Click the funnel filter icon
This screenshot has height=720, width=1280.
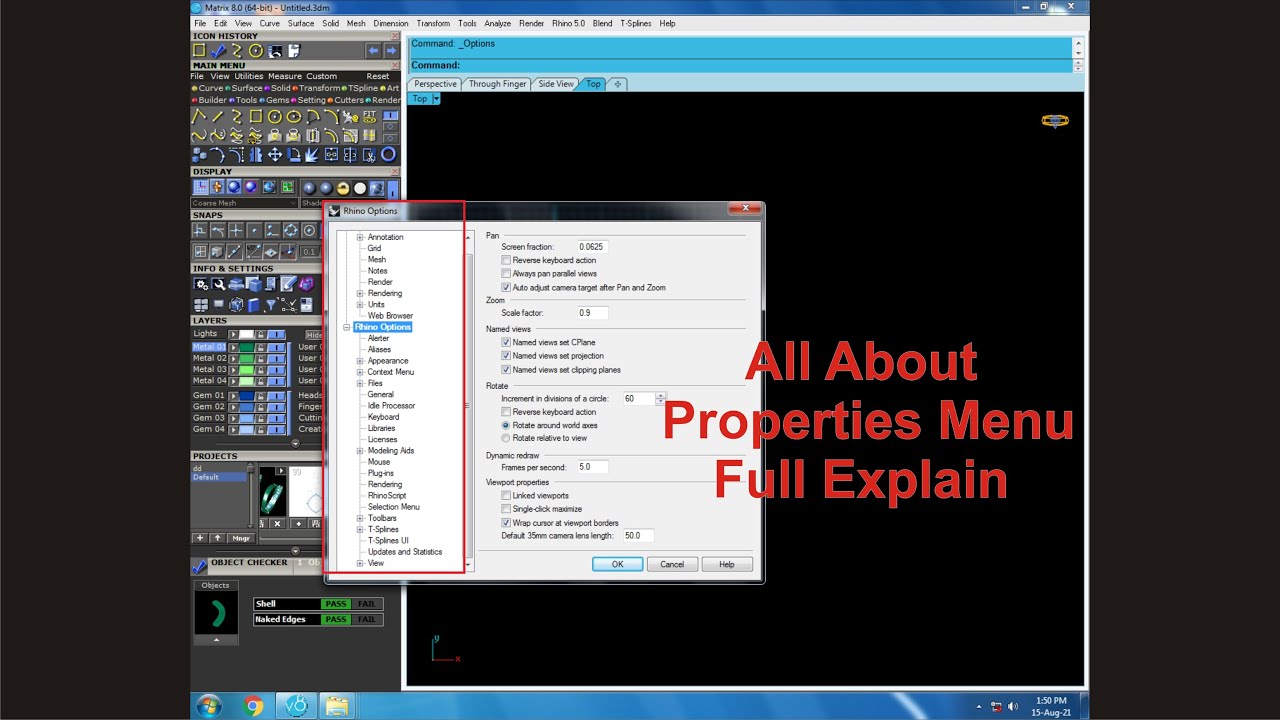[272, 305]
